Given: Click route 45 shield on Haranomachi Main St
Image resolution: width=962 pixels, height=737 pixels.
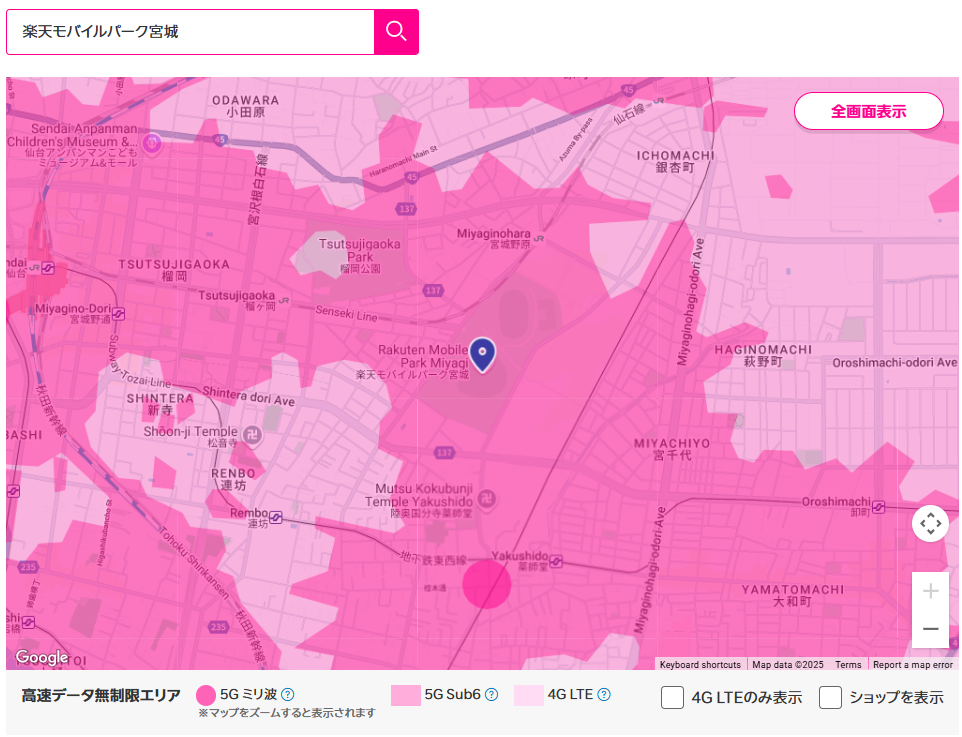Looking at the screenshot, I should tap(412, 177).
